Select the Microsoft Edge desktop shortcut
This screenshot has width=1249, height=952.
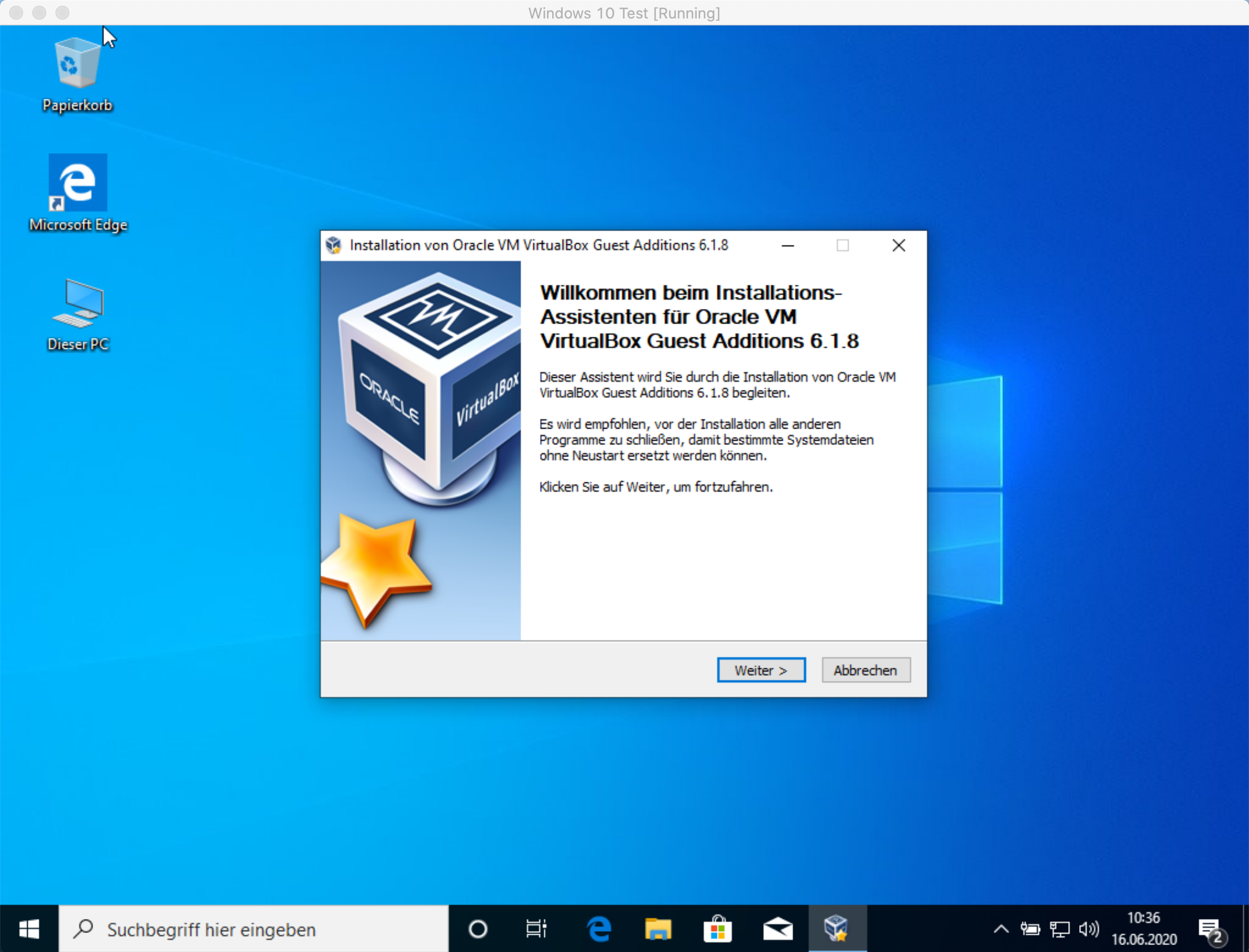[x=78, y=194]
